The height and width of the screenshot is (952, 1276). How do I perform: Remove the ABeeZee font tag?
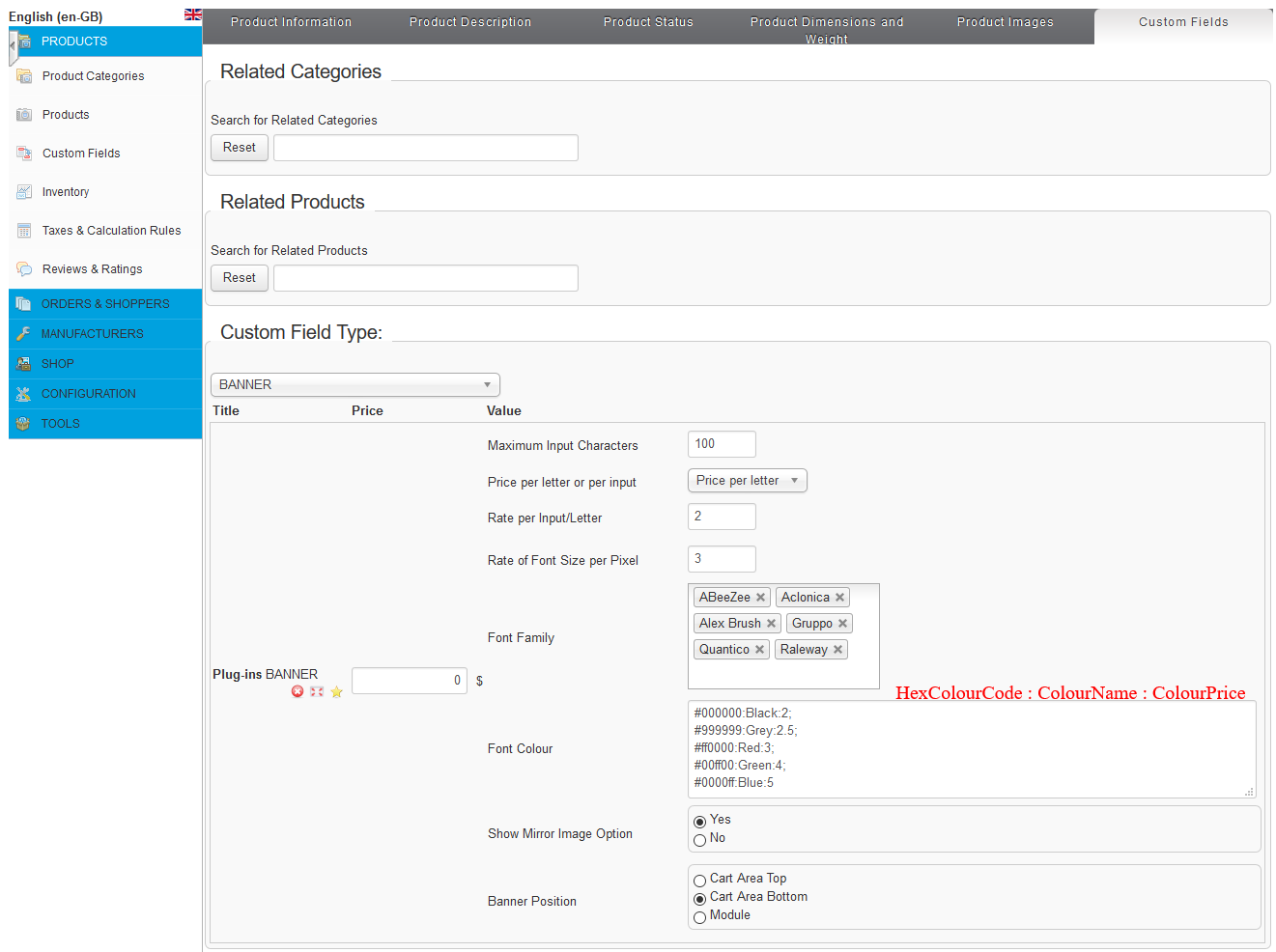pyautogui.click(x=760, y=598)
